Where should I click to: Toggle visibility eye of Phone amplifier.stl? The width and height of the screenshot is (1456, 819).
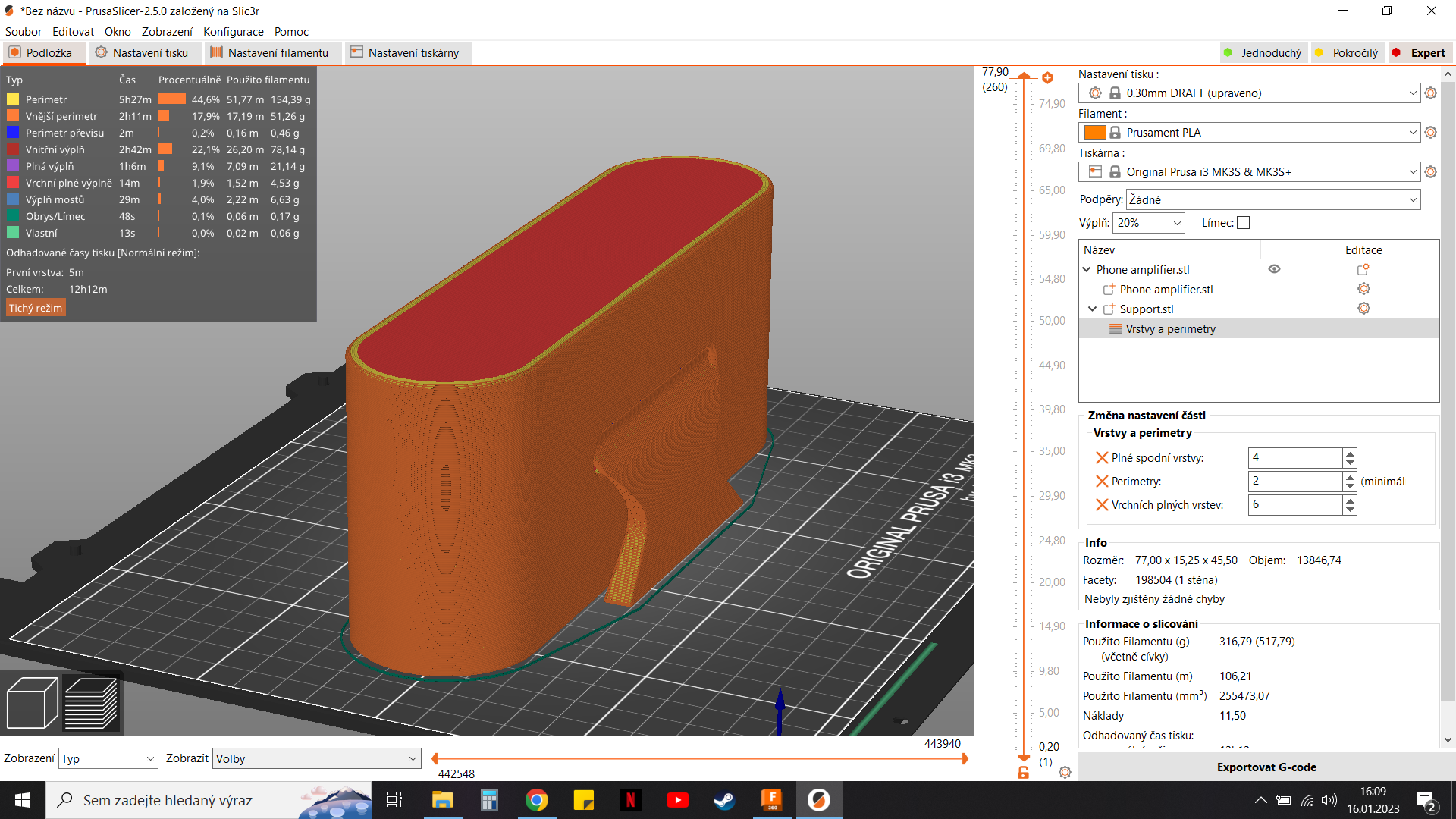click(1274, 269)
